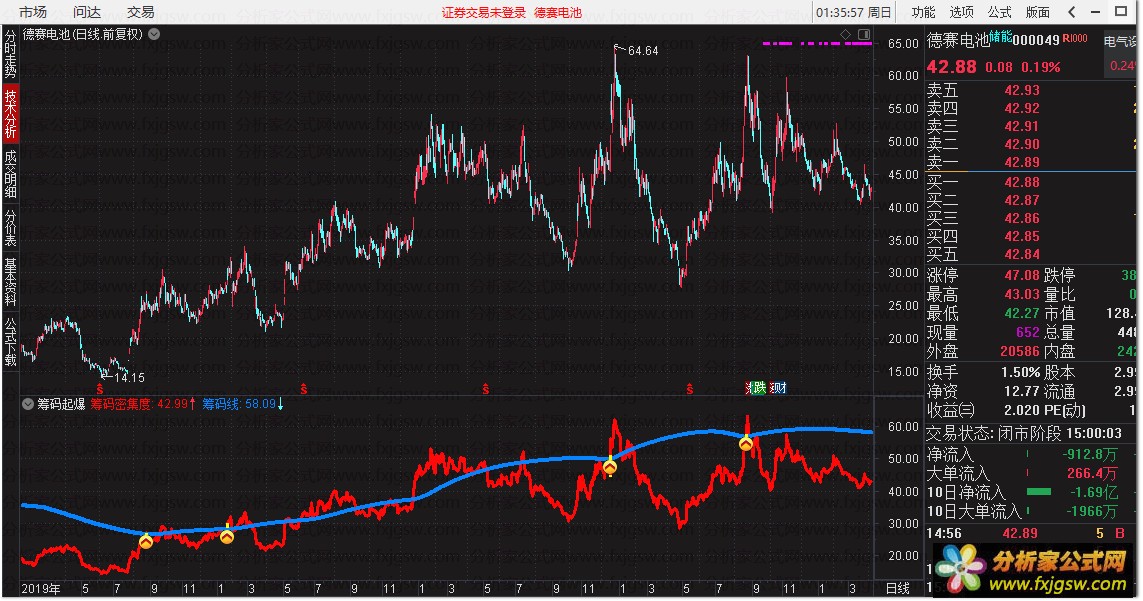
Task: Click the back arrow in title bar
Action: (1072, 12)
